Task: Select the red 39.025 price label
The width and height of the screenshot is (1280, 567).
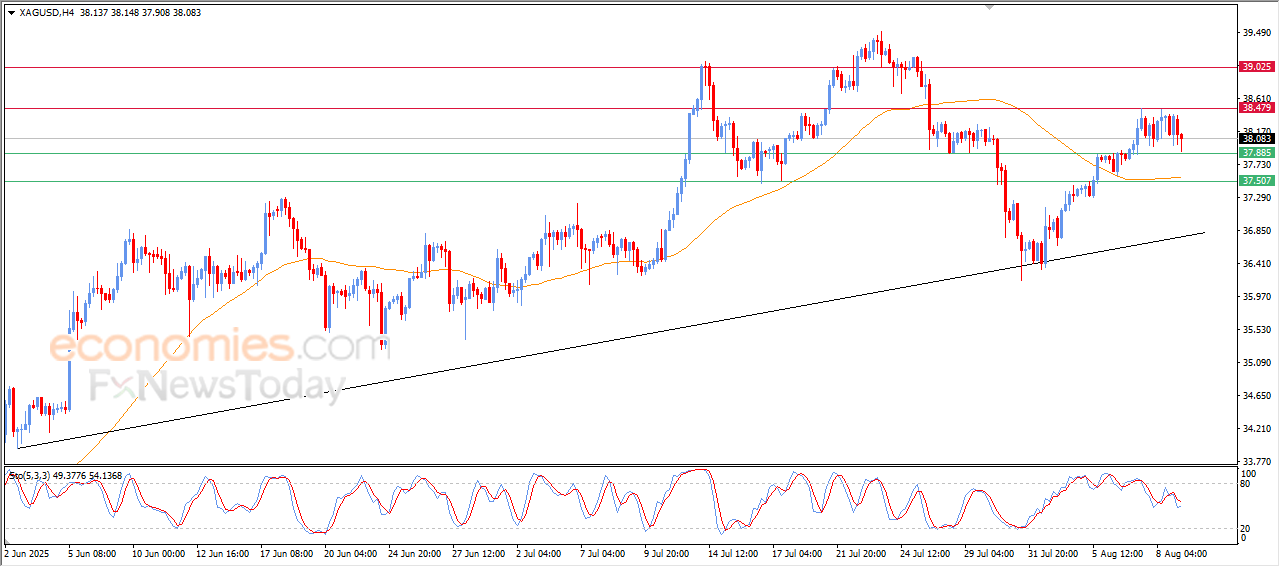Action: click(x=1256, y=66)
